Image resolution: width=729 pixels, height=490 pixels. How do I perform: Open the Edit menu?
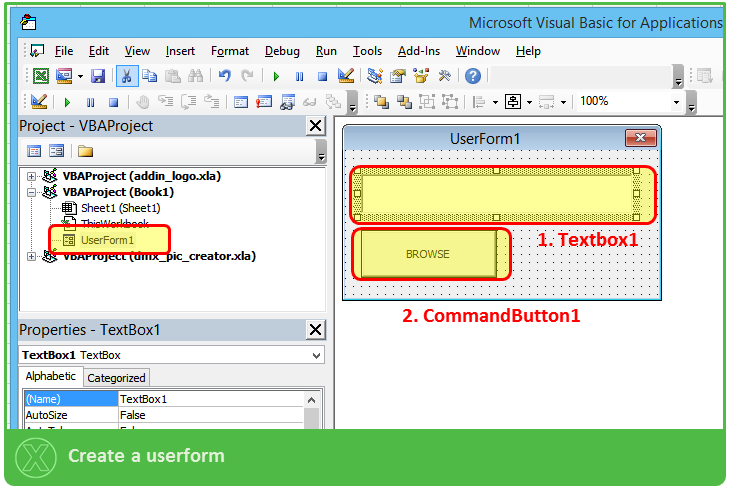[99, 51]
